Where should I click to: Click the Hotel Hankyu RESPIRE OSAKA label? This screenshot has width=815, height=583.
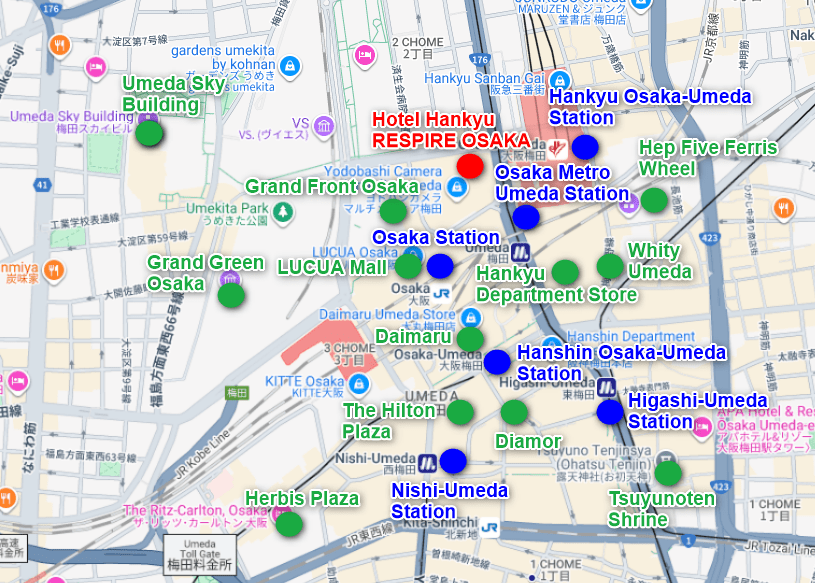point(451,130)
